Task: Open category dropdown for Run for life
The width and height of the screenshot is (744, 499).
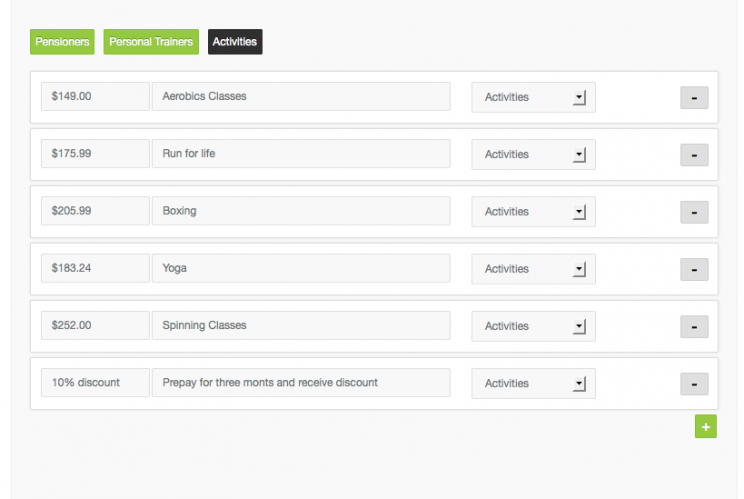Action: tap(533, 154)
